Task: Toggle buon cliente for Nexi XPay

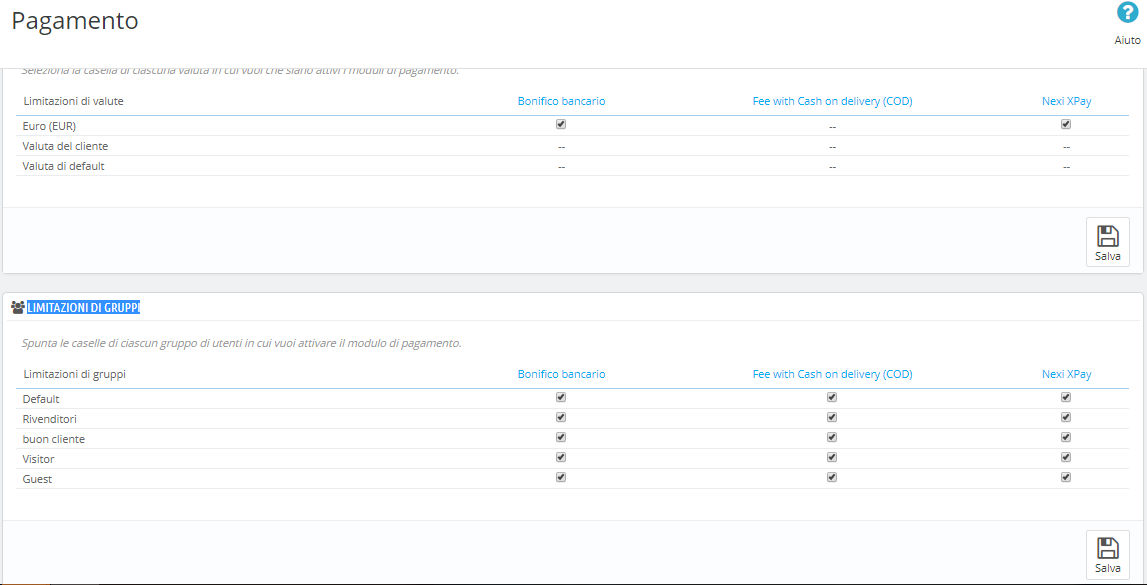Action: [x=1066, y=437]
